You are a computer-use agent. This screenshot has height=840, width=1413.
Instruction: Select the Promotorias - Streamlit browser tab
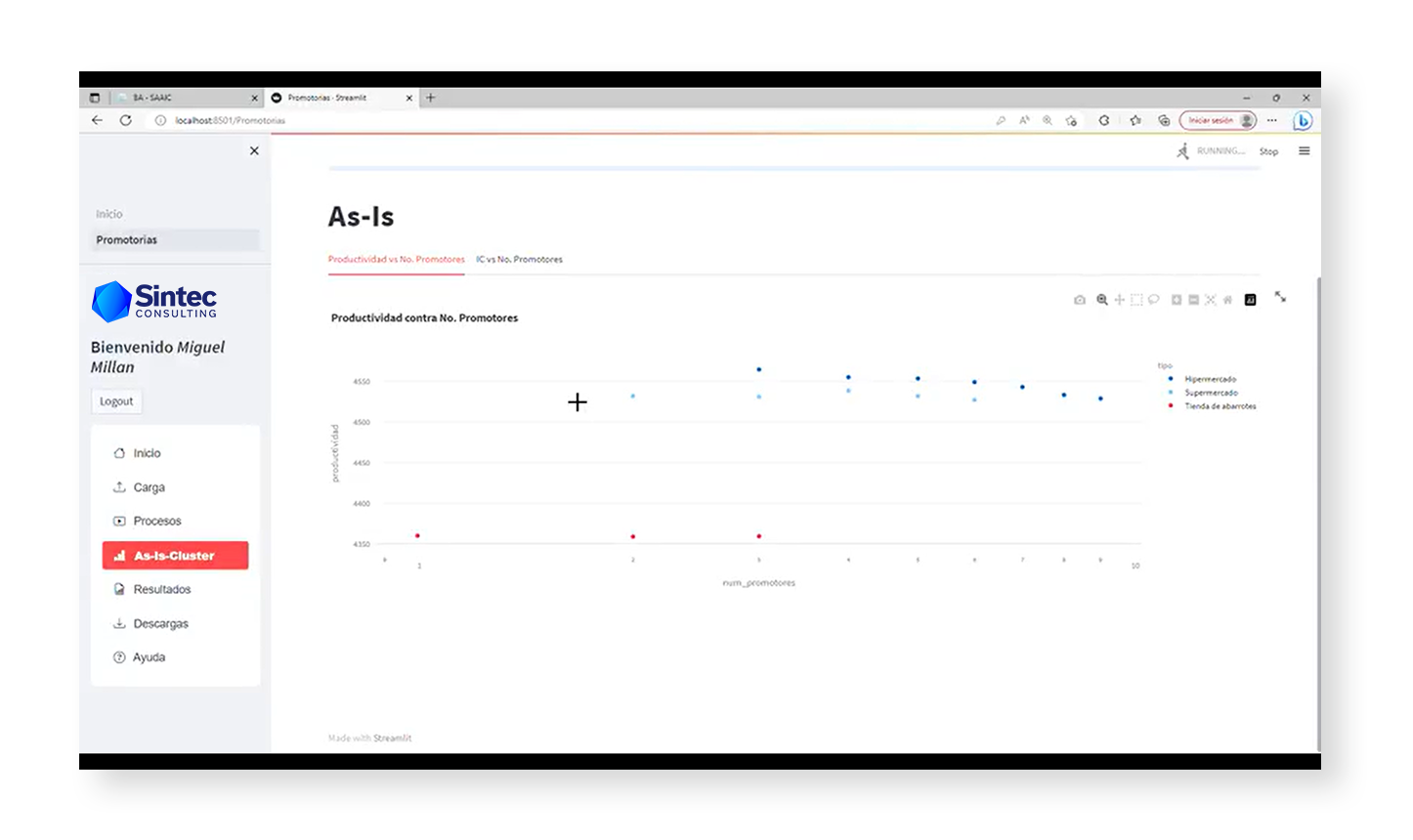tap(341, 98)
